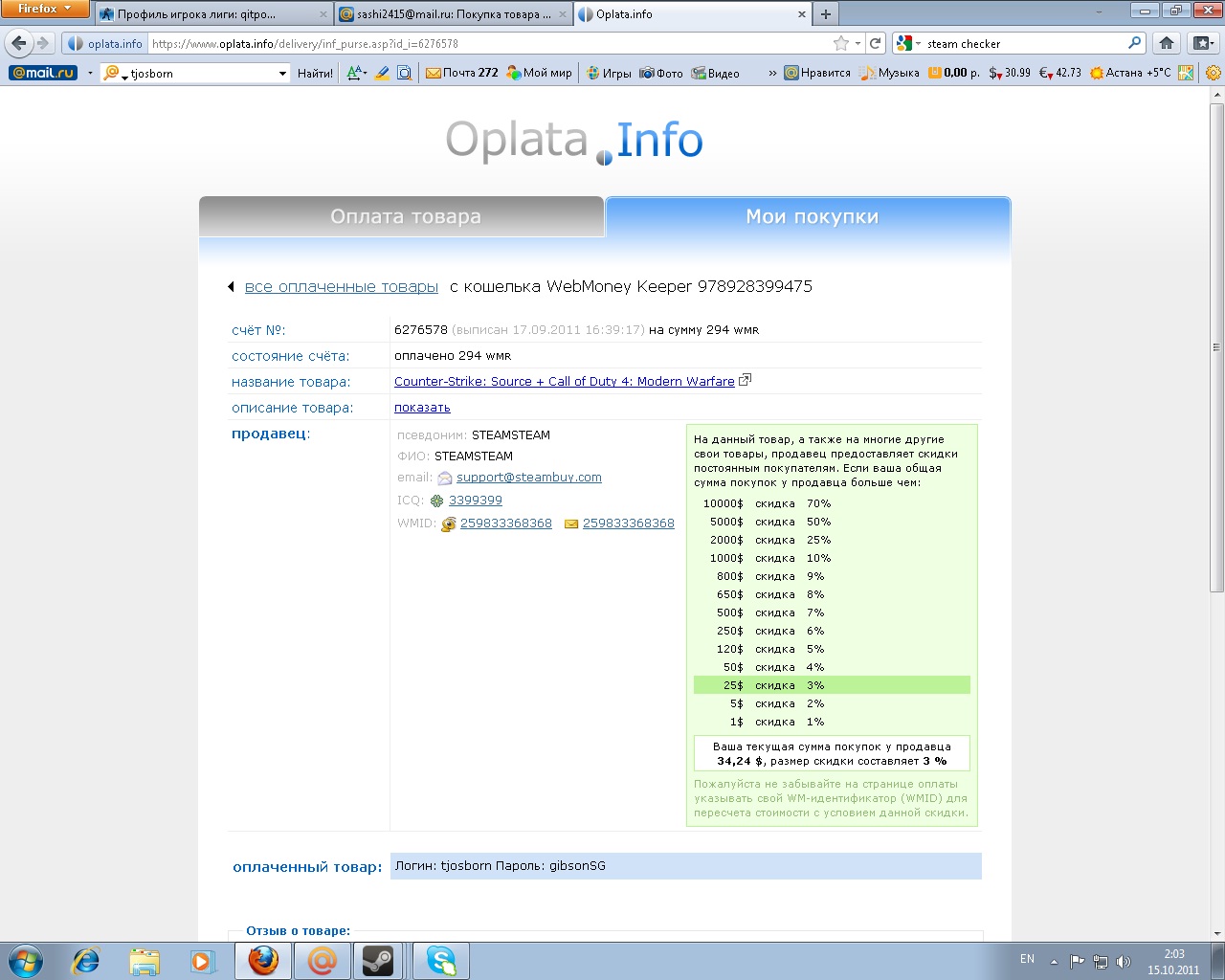Show more hidden toolbar items chevron
Screen dimensions: 1225x980
772,73
